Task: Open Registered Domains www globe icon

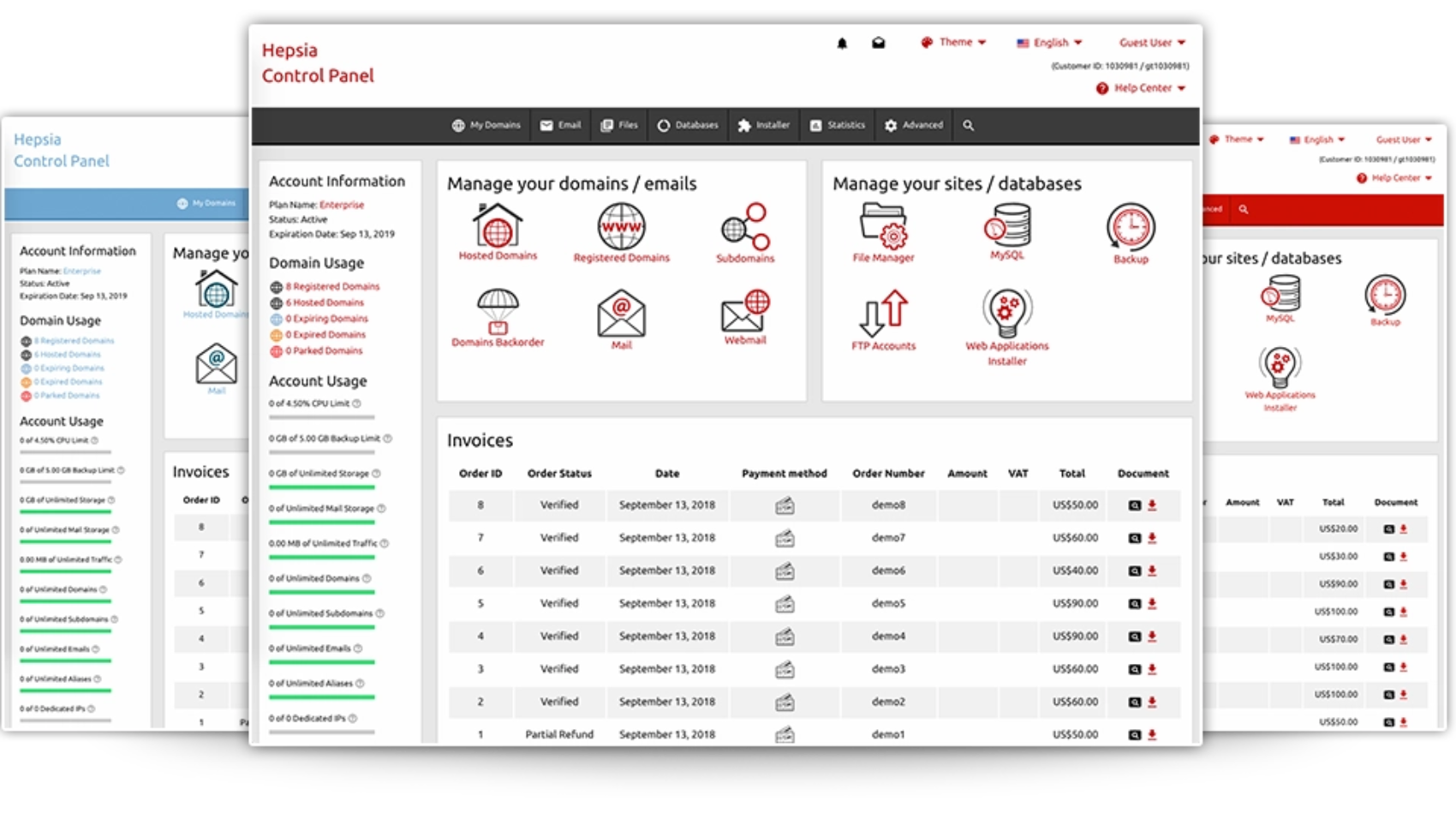Action: pos(621,226)
